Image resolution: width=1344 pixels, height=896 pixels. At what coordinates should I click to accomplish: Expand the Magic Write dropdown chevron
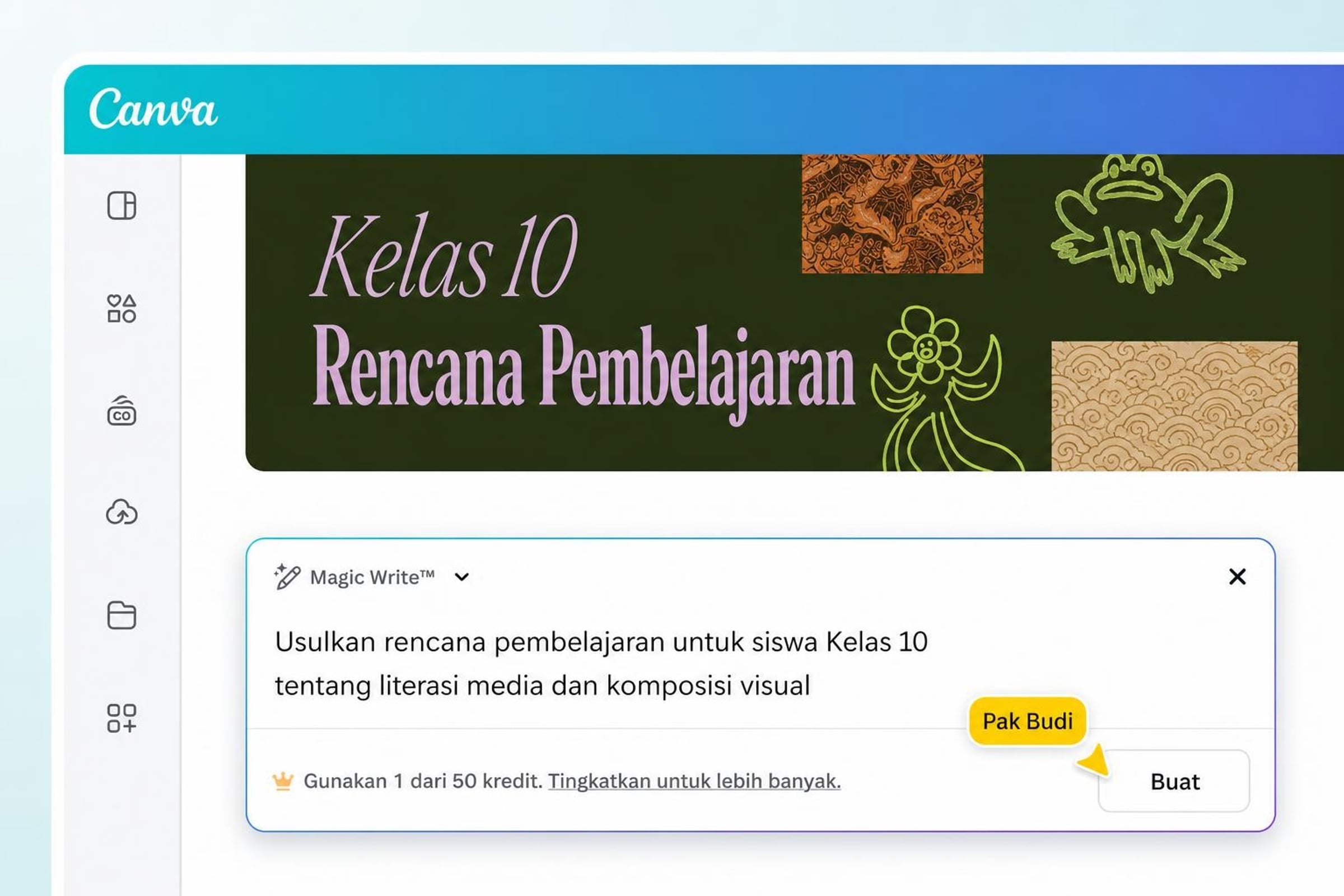461,577
